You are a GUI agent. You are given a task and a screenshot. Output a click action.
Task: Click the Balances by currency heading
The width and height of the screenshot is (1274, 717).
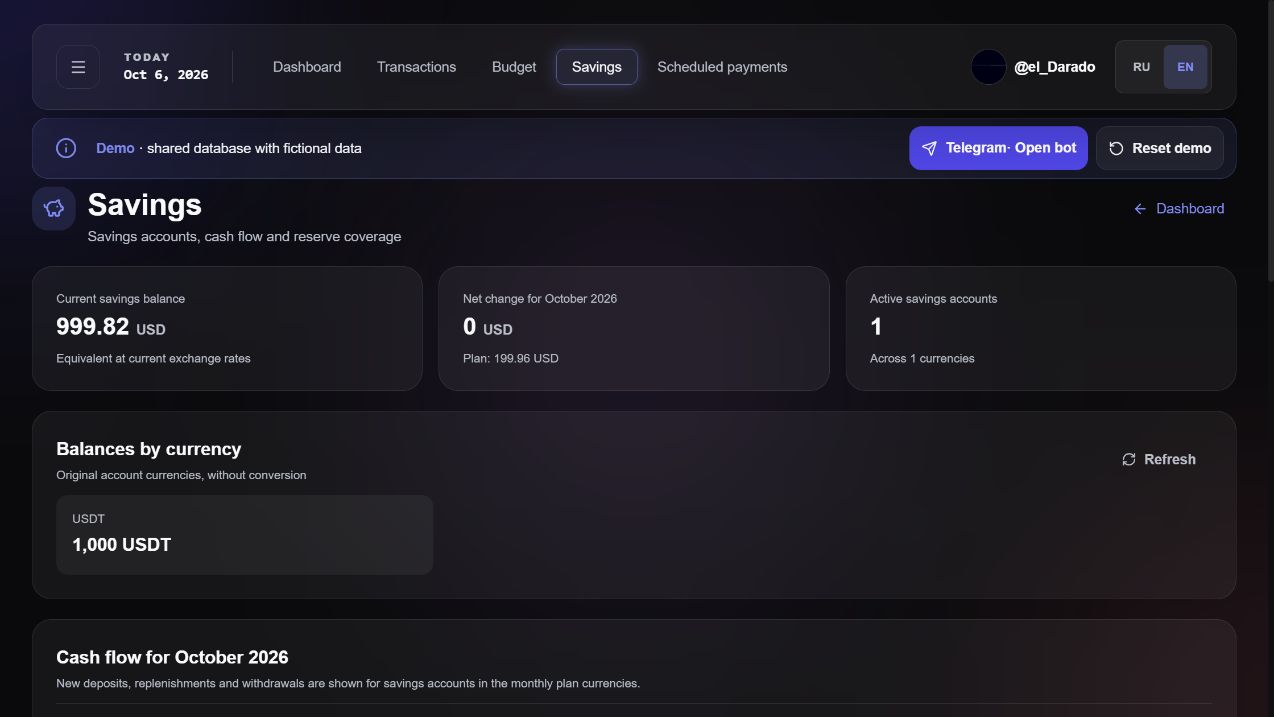click(149, 449)
